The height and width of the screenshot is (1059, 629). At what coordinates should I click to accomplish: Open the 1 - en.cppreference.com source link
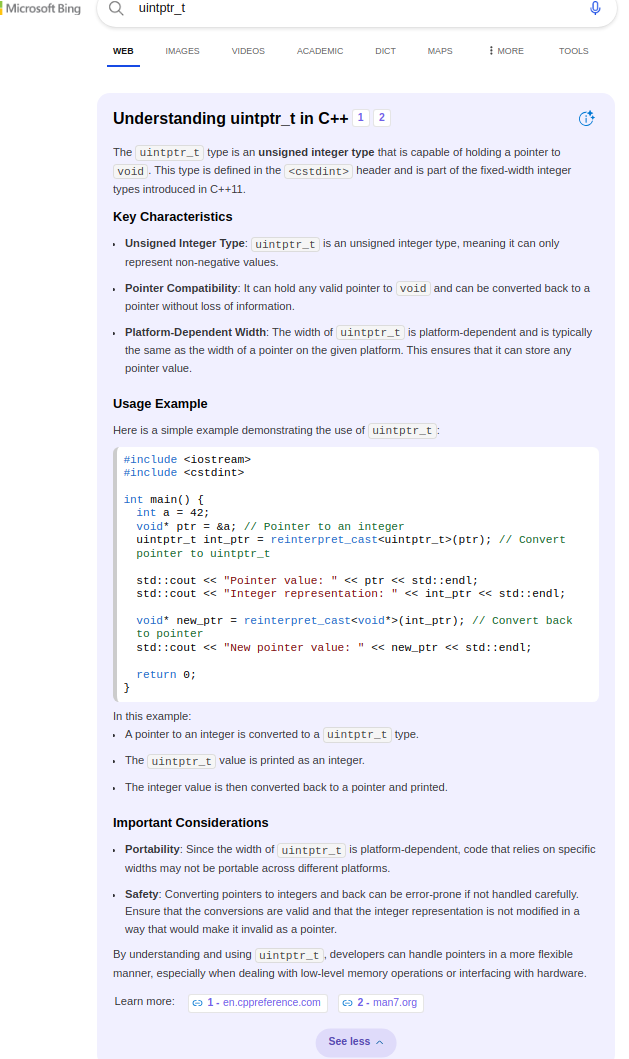point(257,1003)
